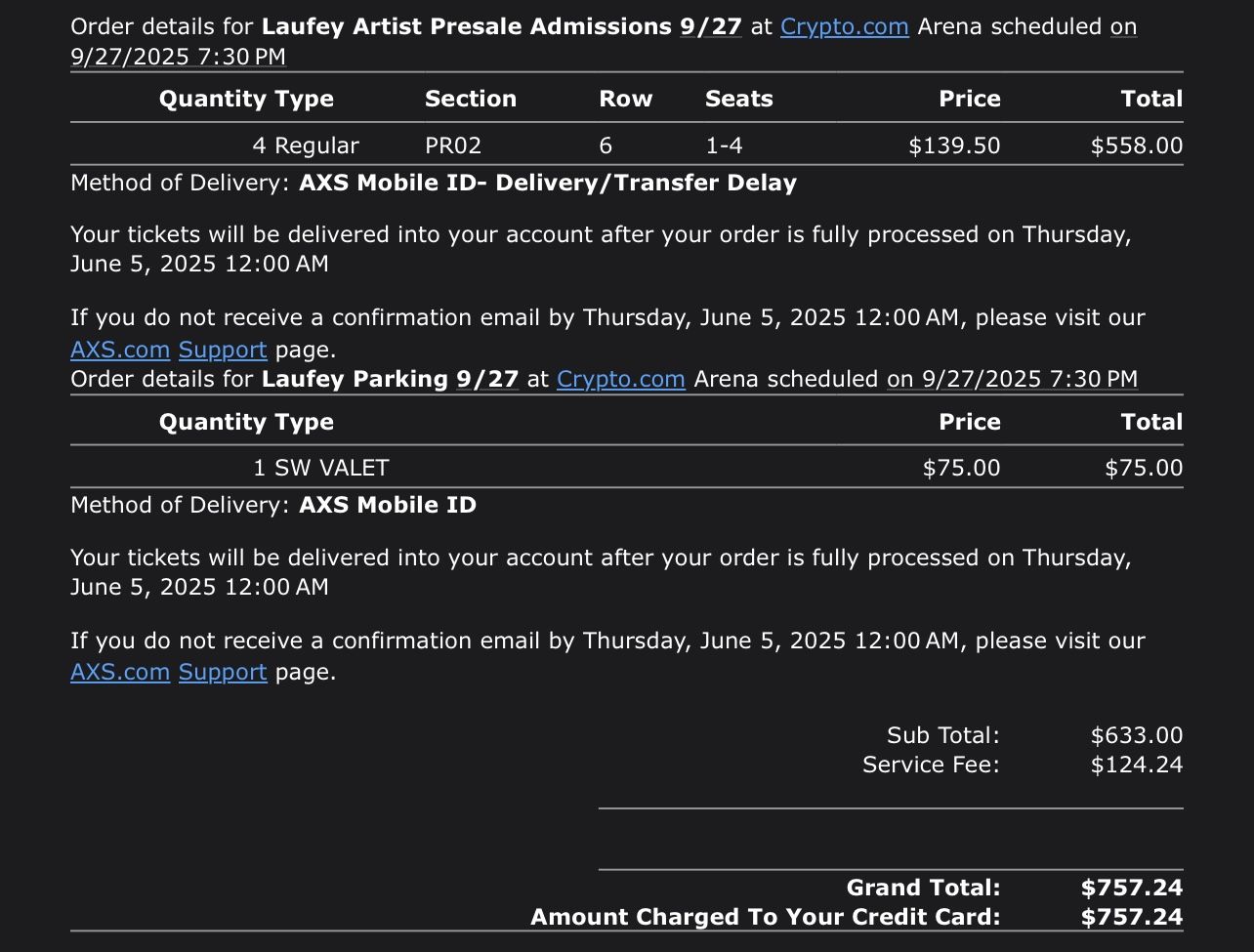1254x952 pixels.
Task: Select the $558.00 admissions total
Action: tap(1136, 145)
